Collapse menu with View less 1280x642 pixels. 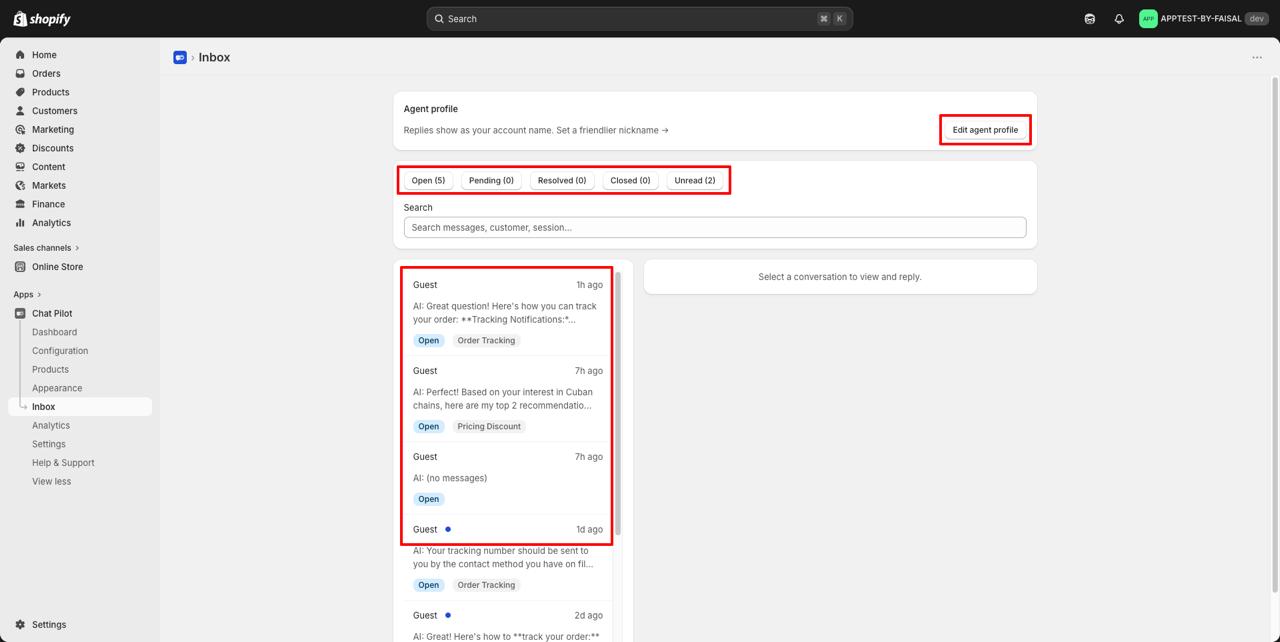click(51, 481)
